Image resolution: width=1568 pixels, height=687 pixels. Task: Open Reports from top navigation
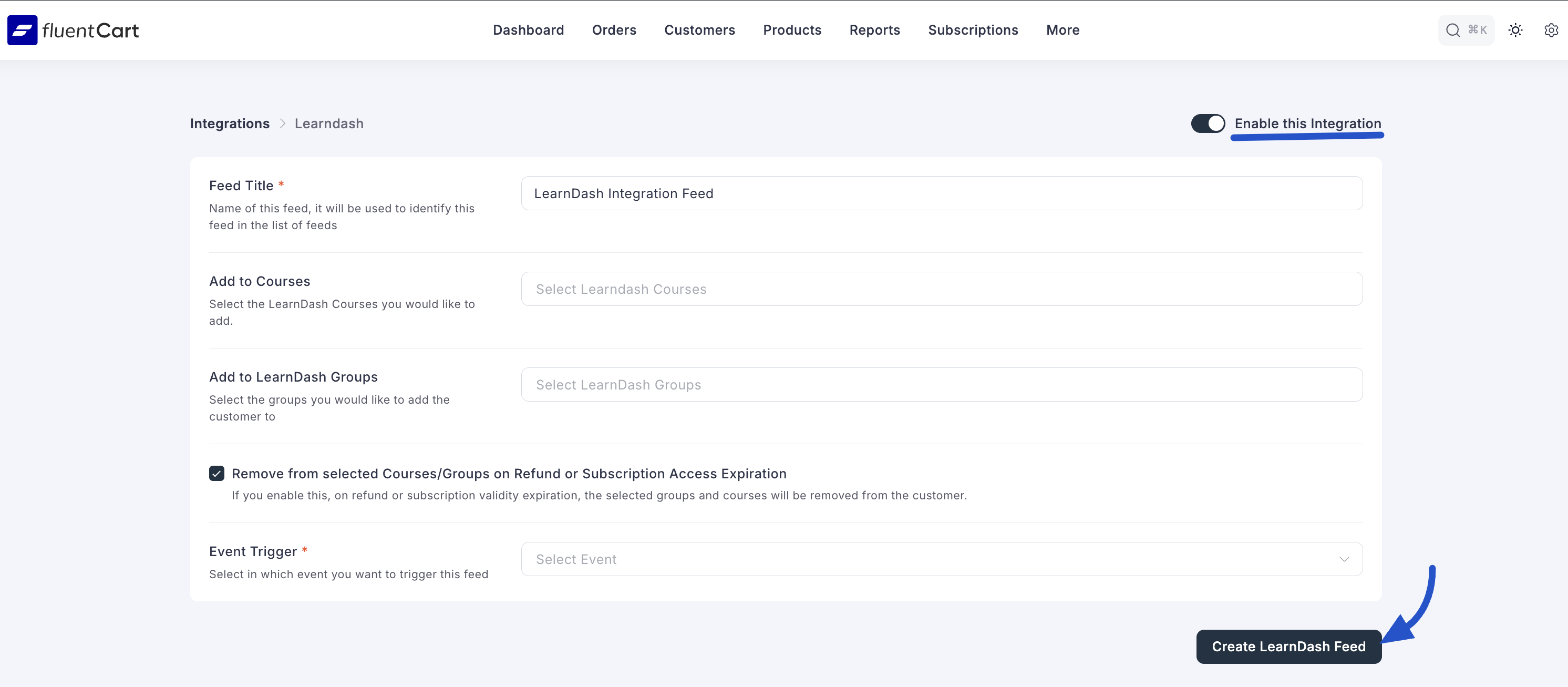click(x=874, y=30)
